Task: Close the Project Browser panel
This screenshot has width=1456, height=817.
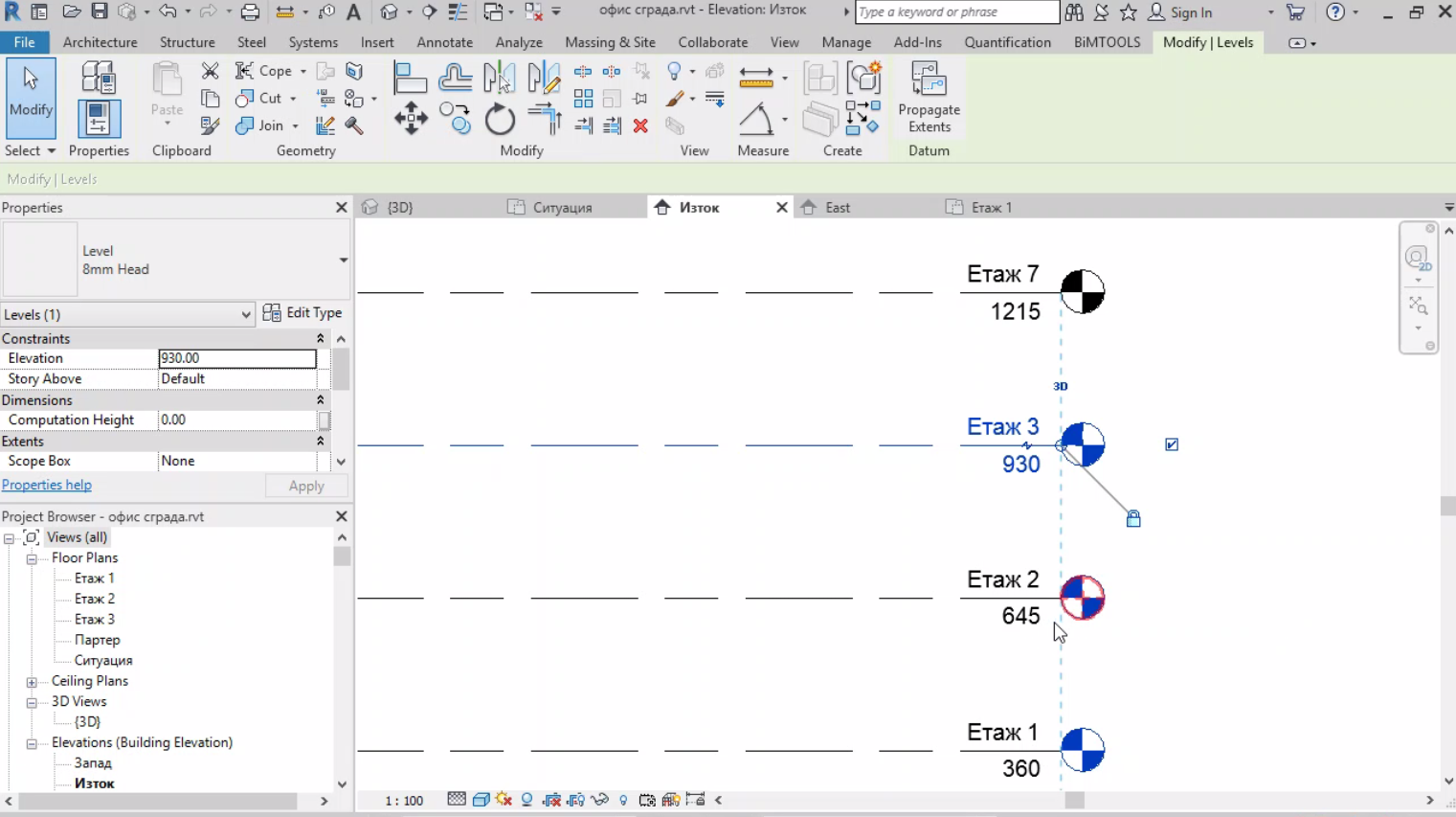Action: pos(342,516)
